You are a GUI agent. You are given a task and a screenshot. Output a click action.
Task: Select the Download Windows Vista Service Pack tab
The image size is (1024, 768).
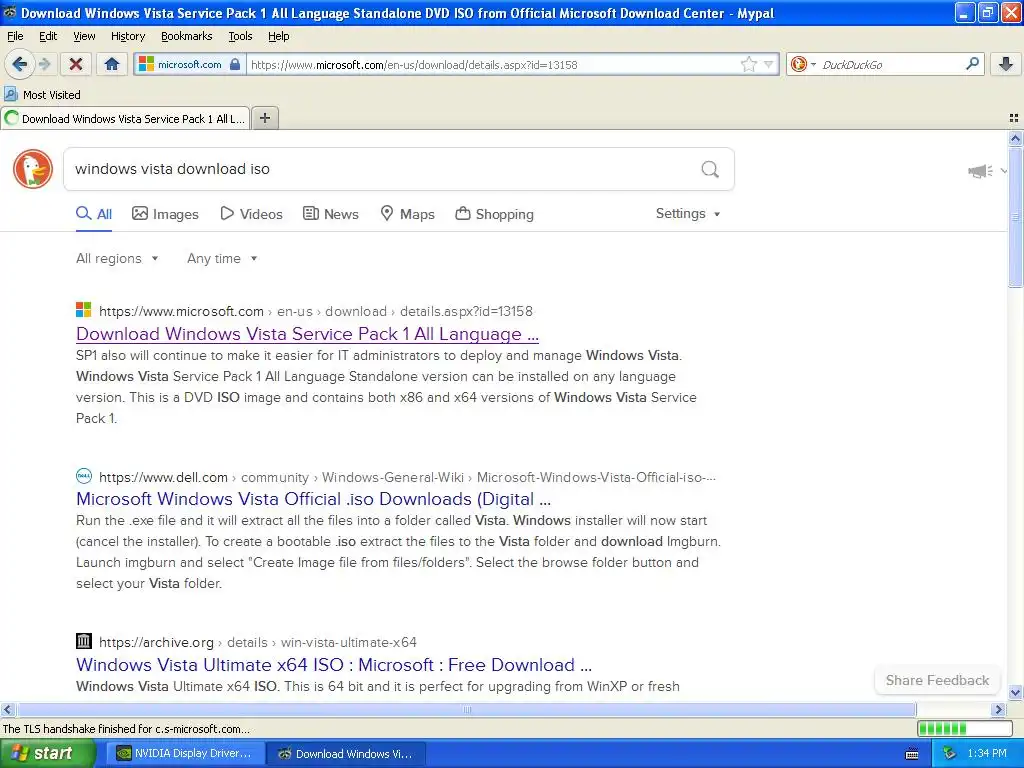(x=125, y=118)
